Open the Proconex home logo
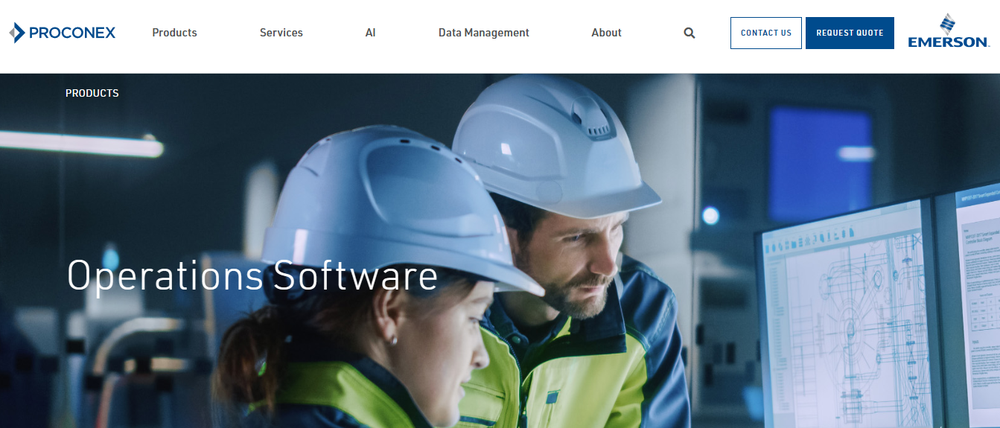1000x428 pixels. tap(62, 33)
